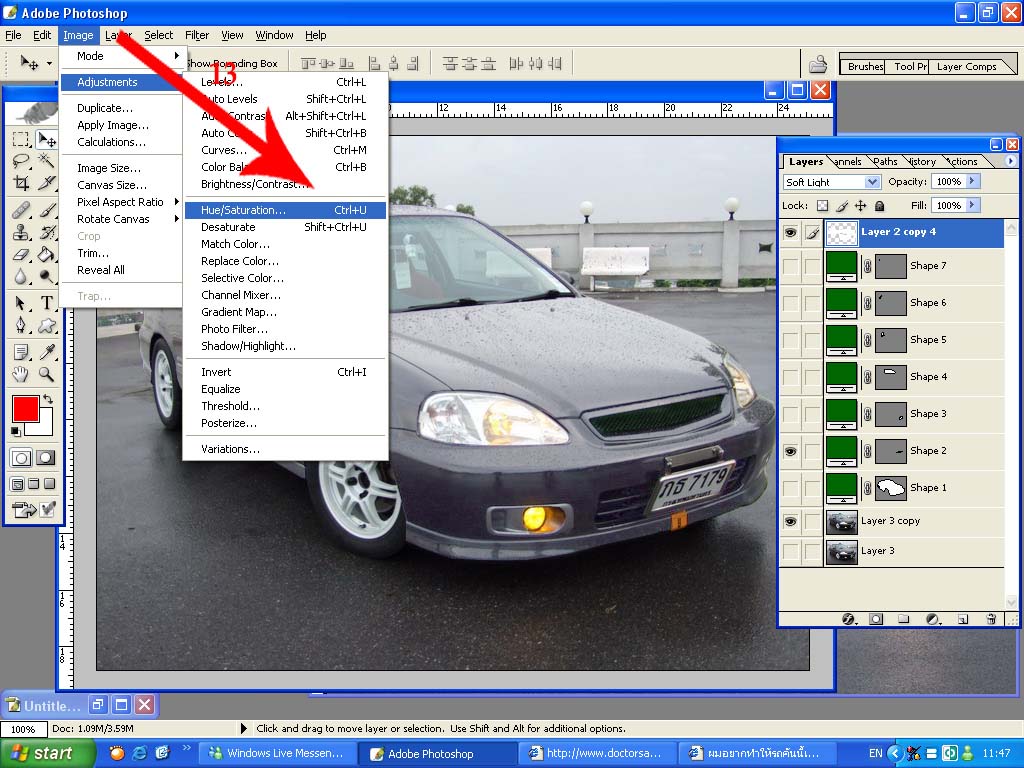Screen dimensions: 1024x768
Task: Select the Type tool
Action: click(46, 303)
